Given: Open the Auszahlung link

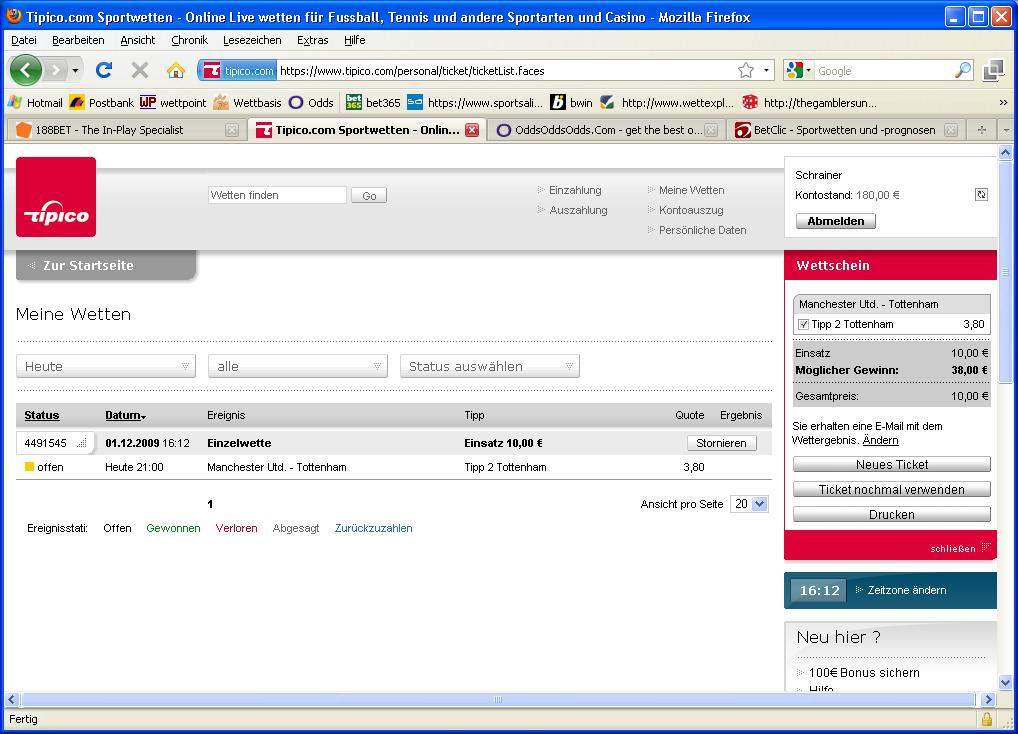Looking at the screenshot, I should pyautogui.click(x=578, y=210).
